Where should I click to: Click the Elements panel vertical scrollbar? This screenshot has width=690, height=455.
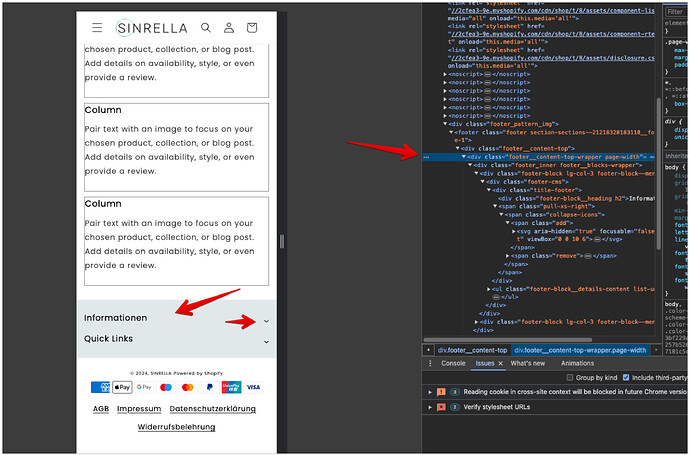click(x=659, y=172)
